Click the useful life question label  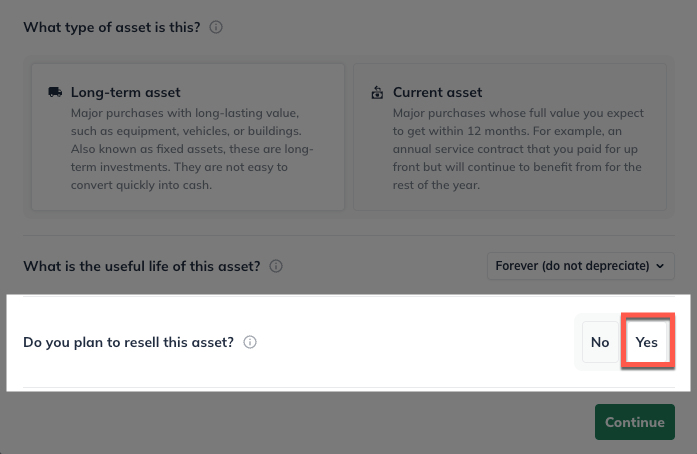tap(141, 266)
